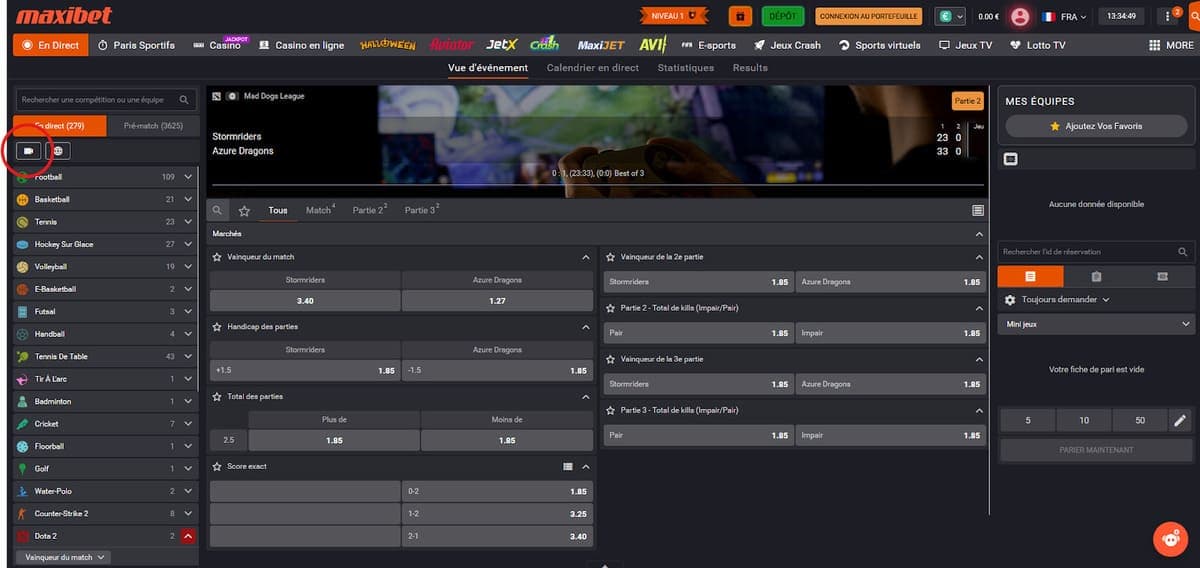Favorite the Vainqueur du match market star
The width and height of the screenshot is (1200, 568).
217,257
